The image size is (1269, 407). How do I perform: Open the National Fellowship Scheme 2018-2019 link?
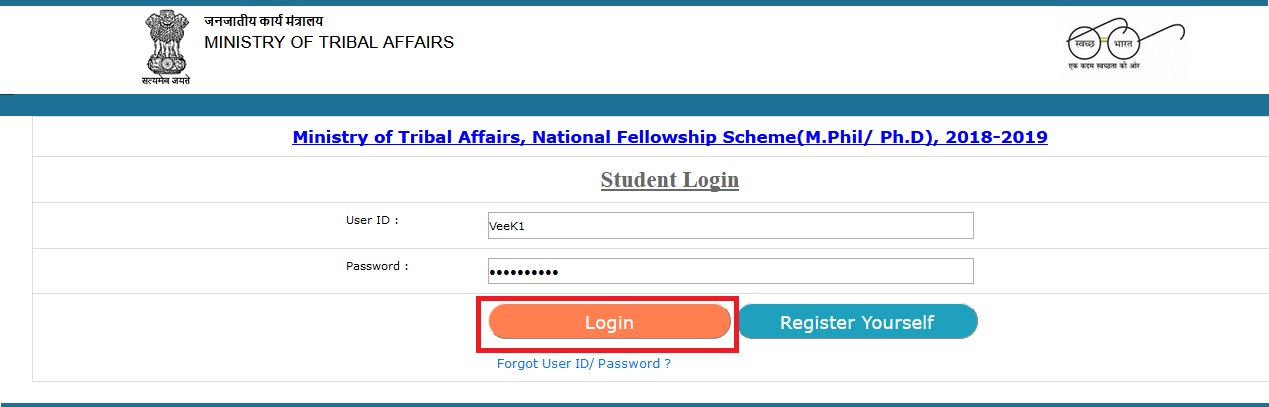[x=670, y=137]
